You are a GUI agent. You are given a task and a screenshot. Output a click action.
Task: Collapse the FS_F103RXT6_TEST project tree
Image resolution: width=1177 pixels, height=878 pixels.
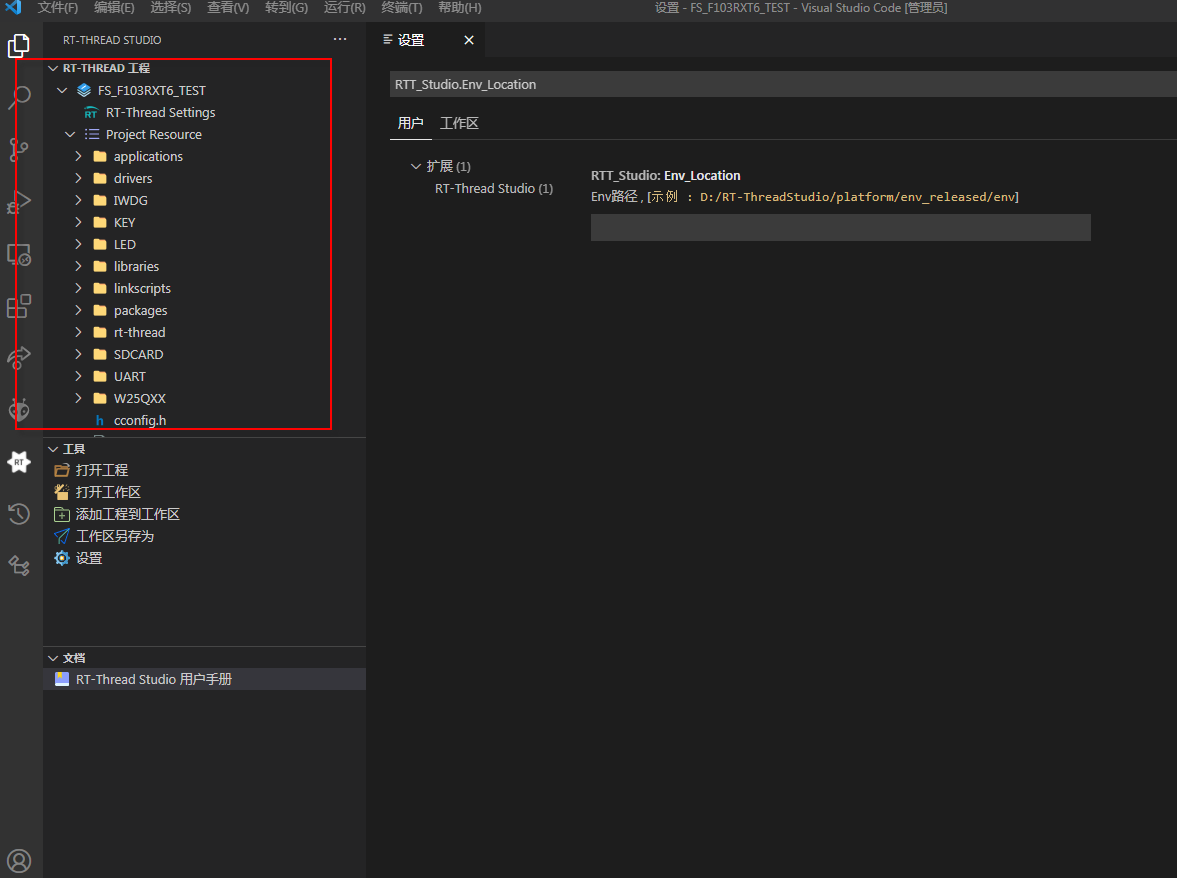click(62, 89)
